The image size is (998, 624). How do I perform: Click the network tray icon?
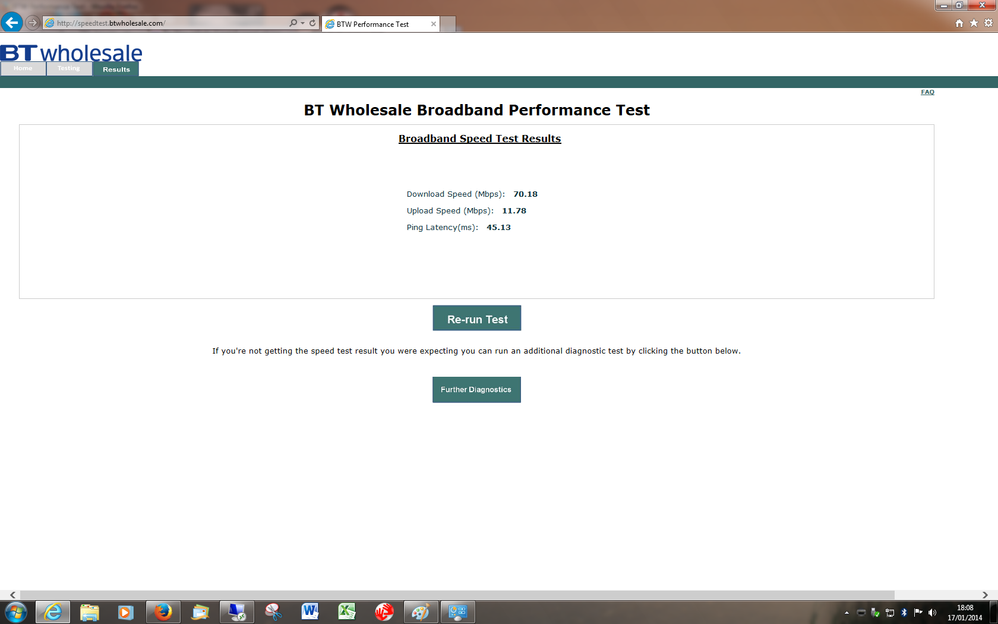(x=890, y=613)
